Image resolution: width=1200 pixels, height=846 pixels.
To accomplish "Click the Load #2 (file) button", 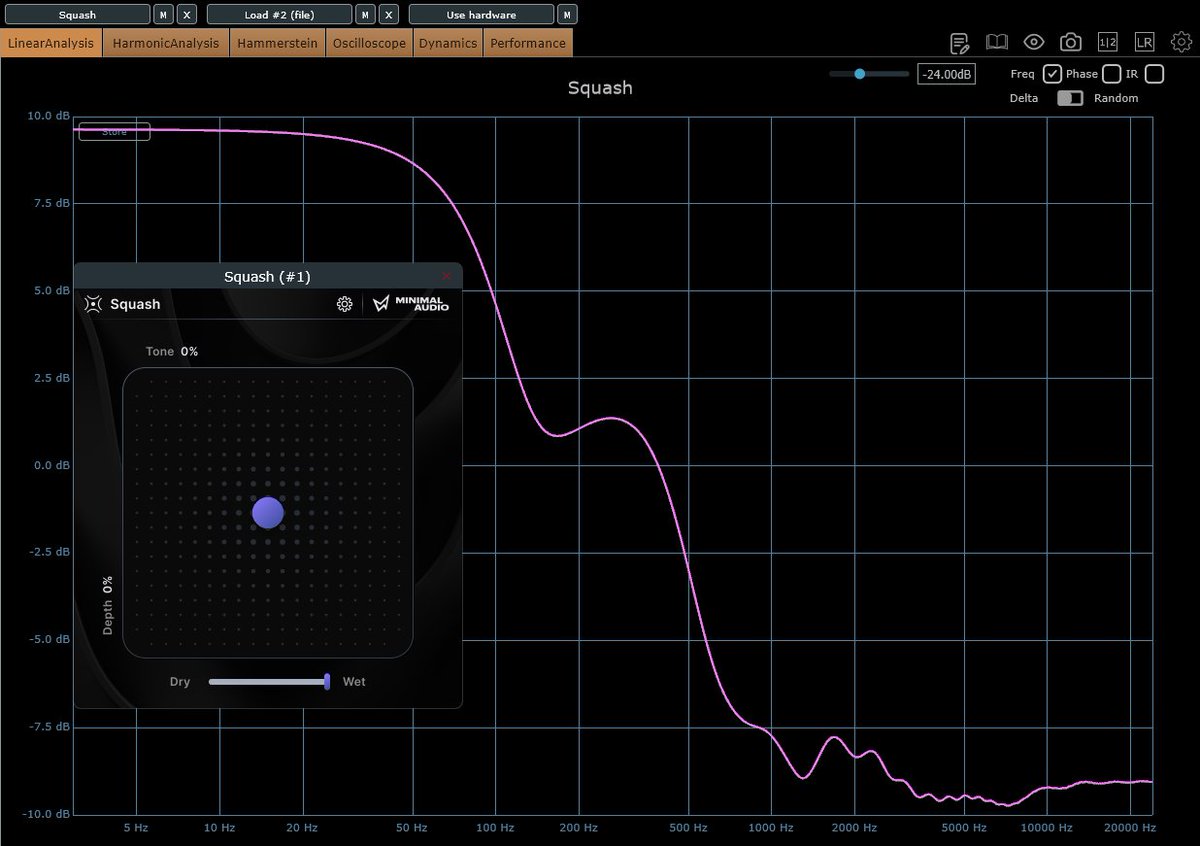I will pyautogui.click(x=280, y=15).
